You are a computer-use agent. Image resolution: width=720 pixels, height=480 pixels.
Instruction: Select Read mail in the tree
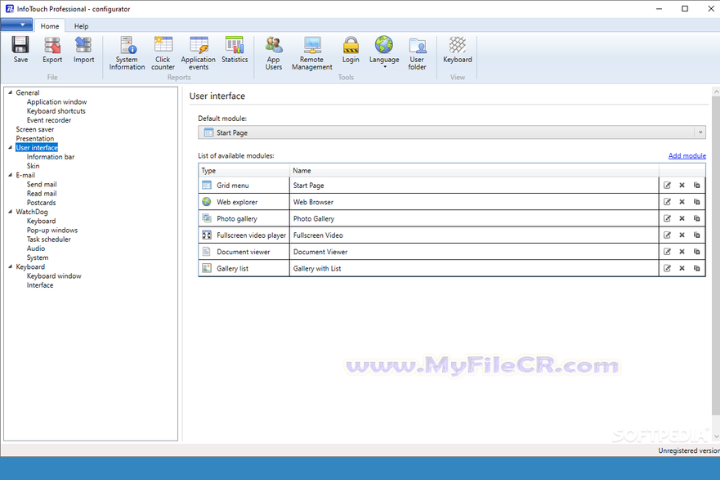(42, 193)
